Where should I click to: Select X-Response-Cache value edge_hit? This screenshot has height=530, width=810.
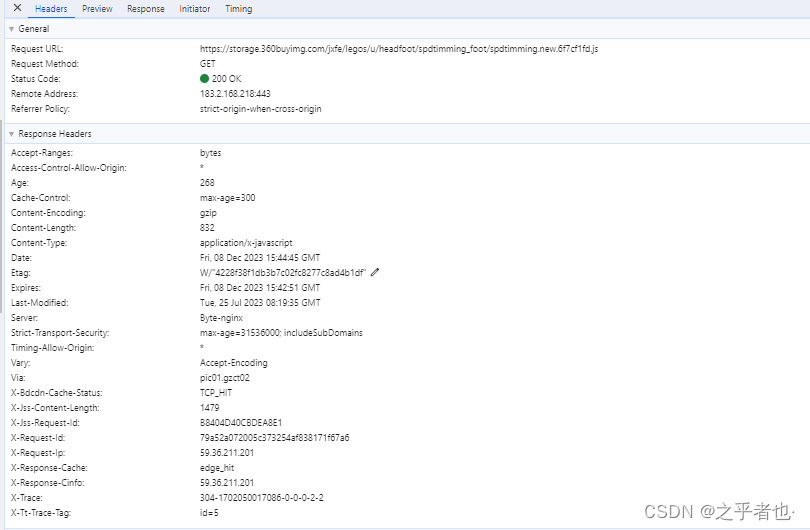coord(217,467)
